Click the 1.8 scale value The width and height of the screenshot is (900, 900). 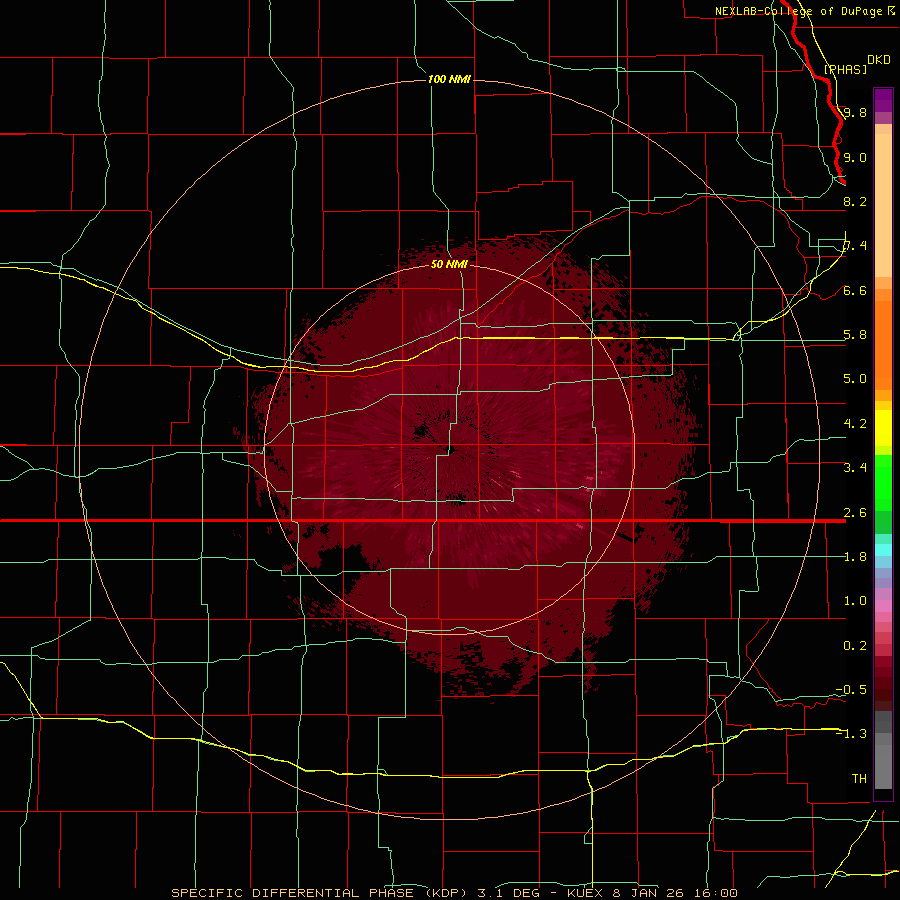[x=855, y=557]
